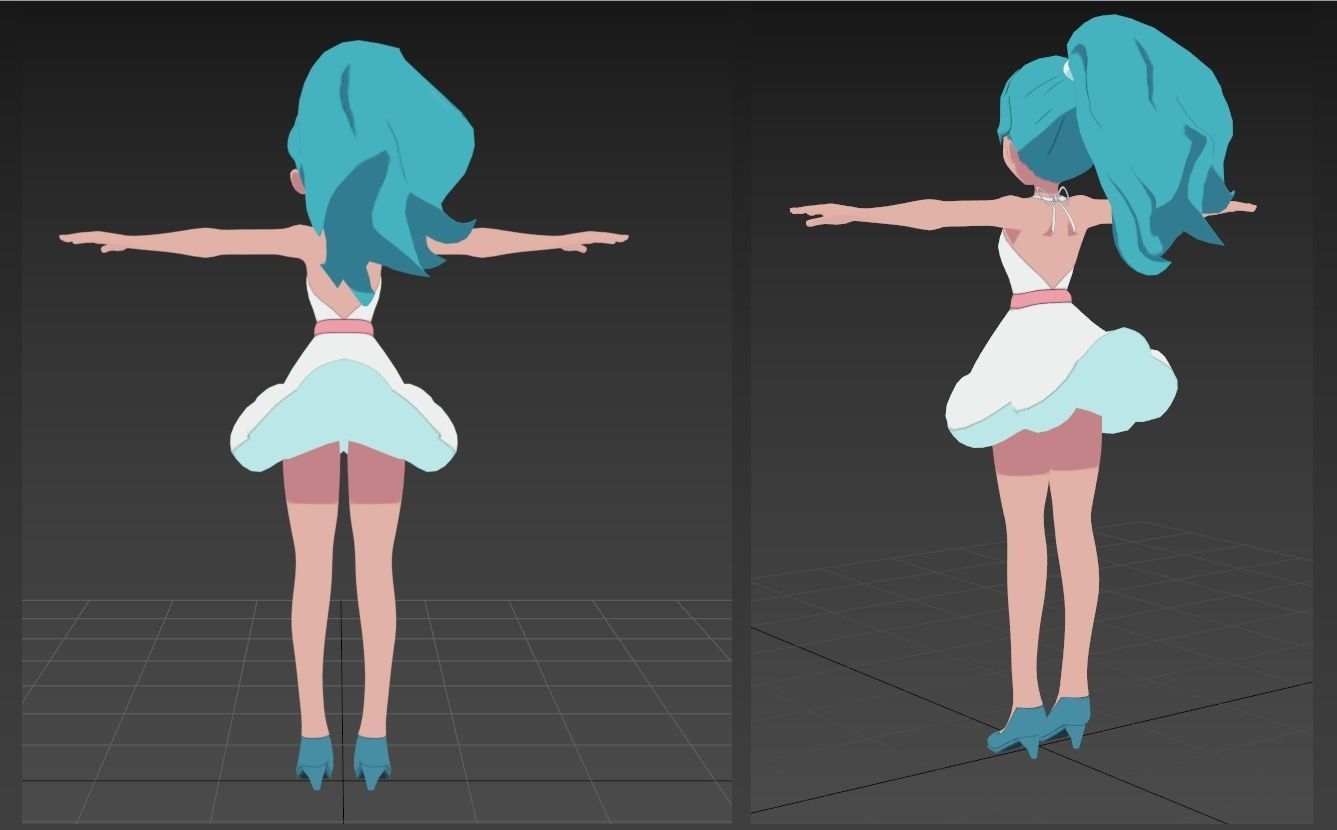Image resolution: width=1337 pixels, height=830 pixels.
Task: Select the pink waist belt in right viewport
Action: point(1040,298)
